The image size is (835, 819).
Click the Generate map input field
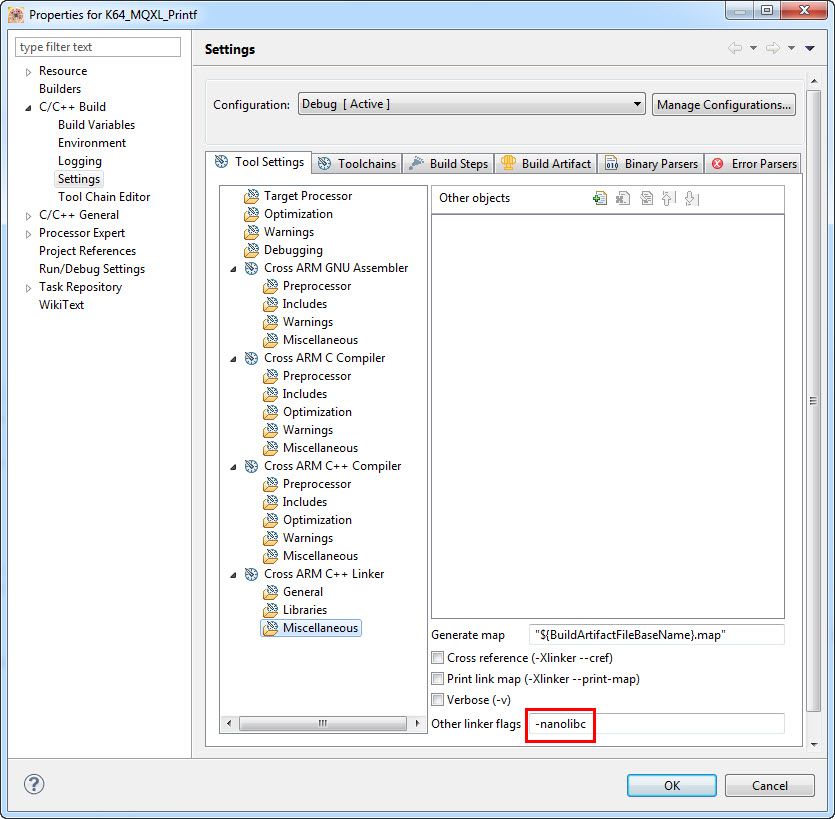point(657,634)
